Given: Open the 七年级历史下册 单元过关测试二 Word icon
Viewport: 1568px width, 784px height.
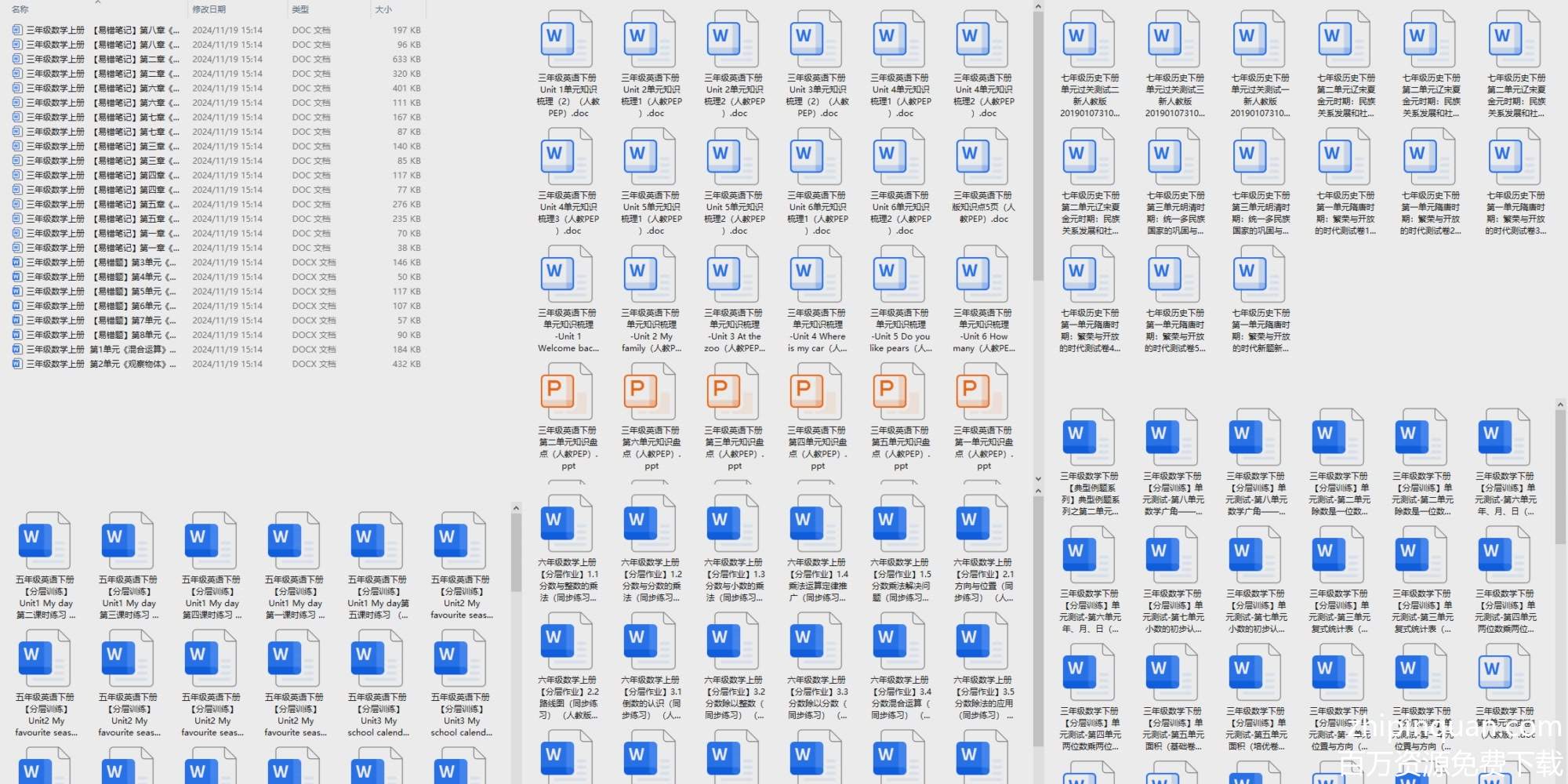Looking at the screenshot, I should [x=1089, y=39].
